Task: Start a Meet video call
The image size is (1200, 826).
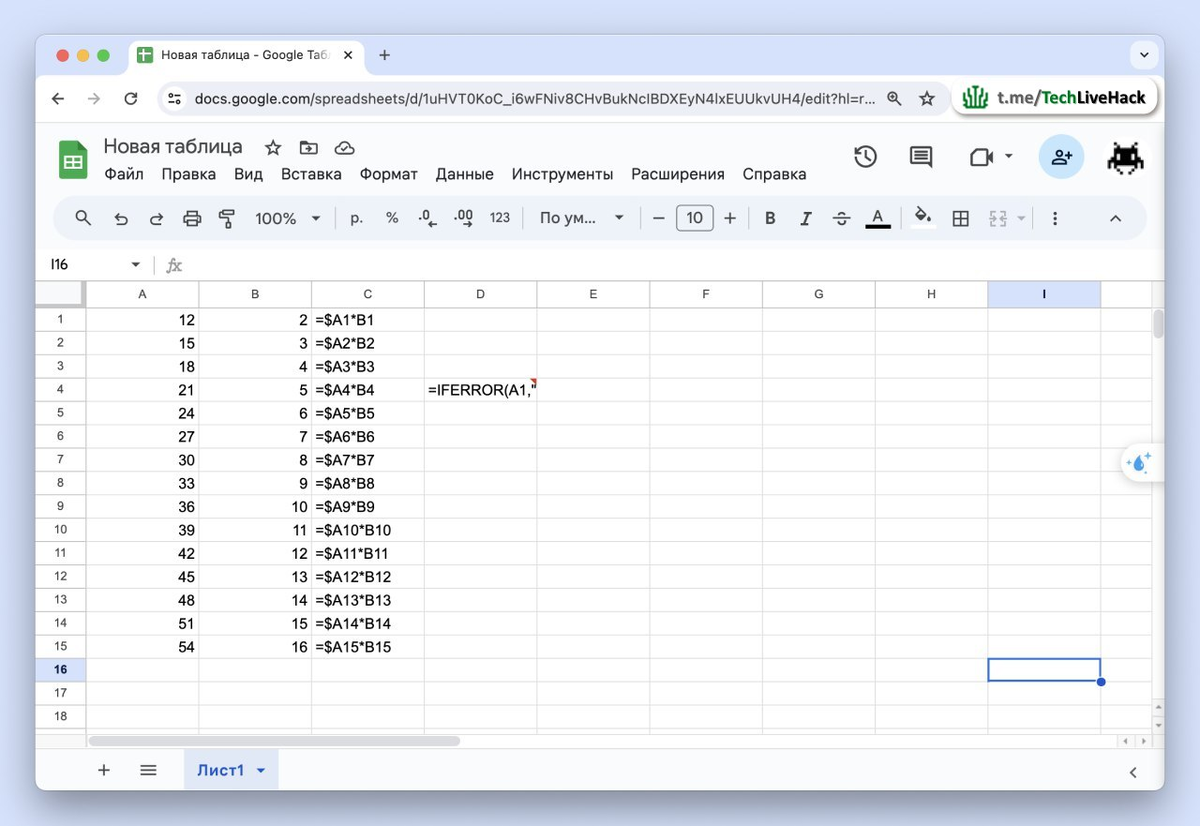Action: tap(980, 157)
